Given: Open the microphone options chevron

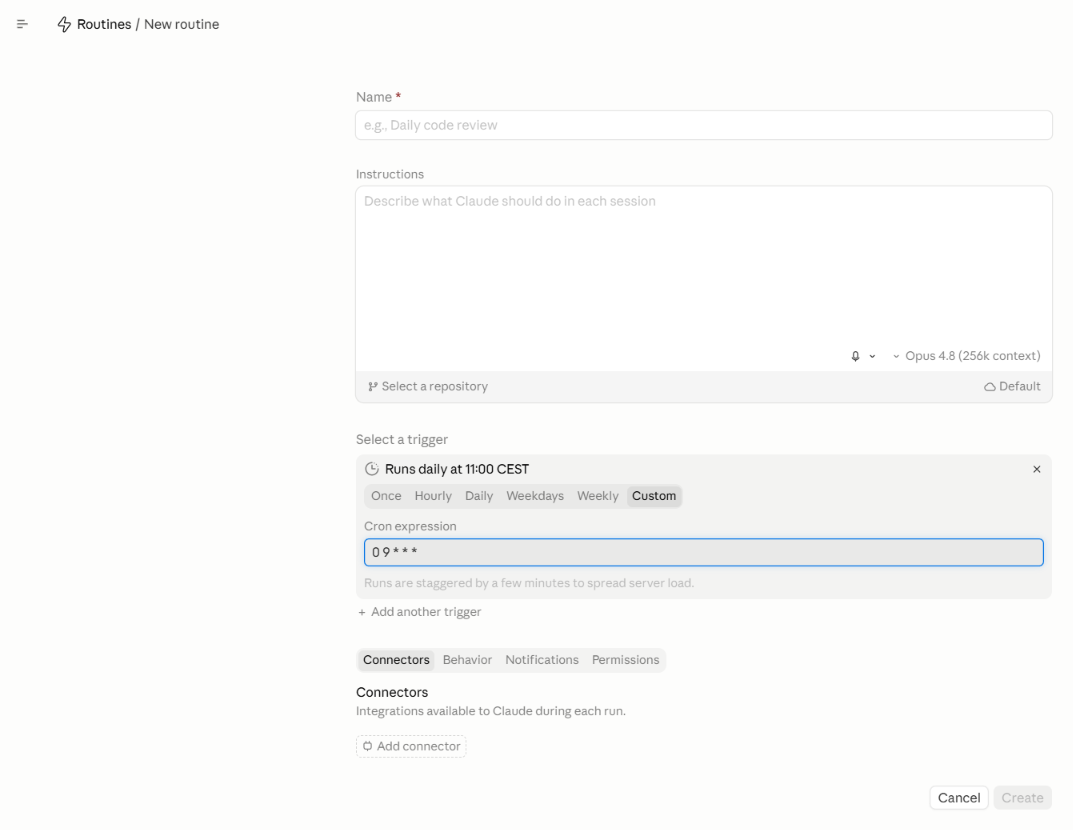Looking at the screenshot, I should tap(872, 356).
